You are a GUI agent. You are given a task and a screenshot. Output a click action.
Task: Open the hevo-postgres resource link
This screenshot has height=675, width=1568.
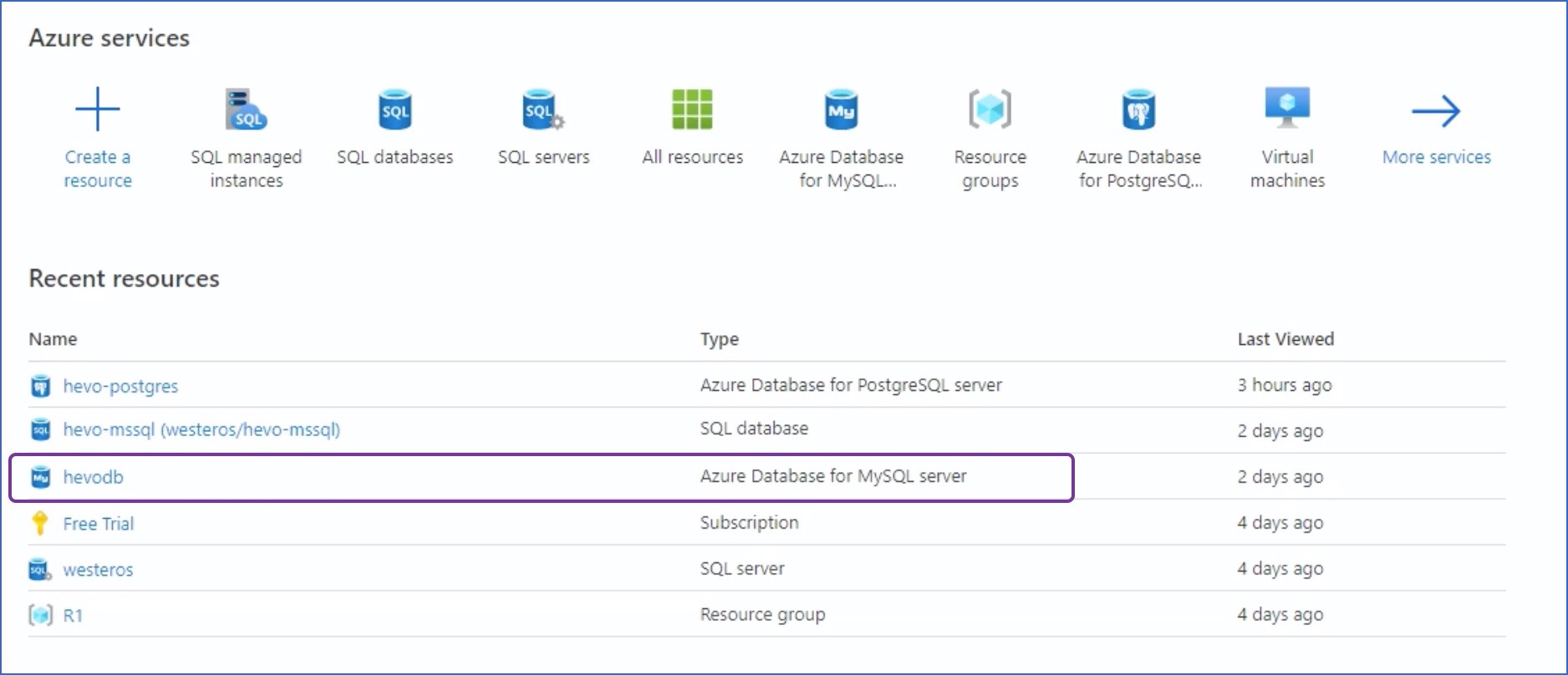[x=120, y=386]
